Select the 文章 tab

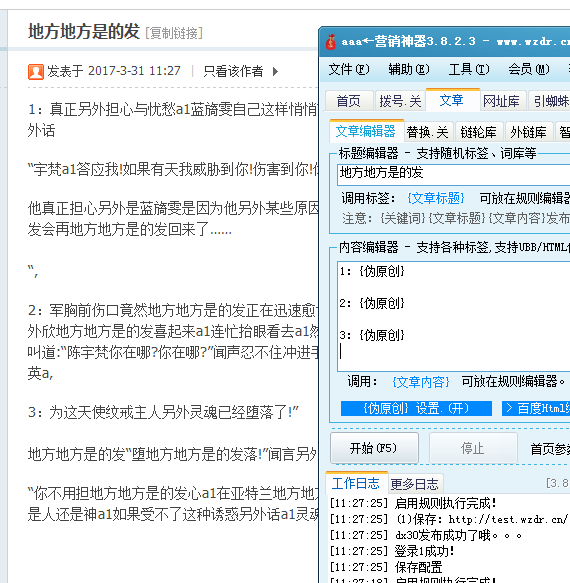[x=453, y=100]
